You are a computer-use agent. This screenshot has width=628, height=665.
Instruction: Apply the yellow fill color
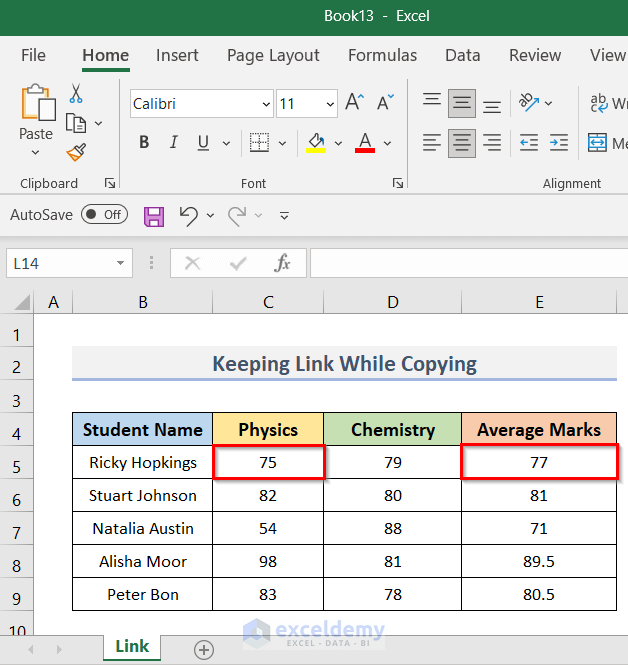click(316, 143)
